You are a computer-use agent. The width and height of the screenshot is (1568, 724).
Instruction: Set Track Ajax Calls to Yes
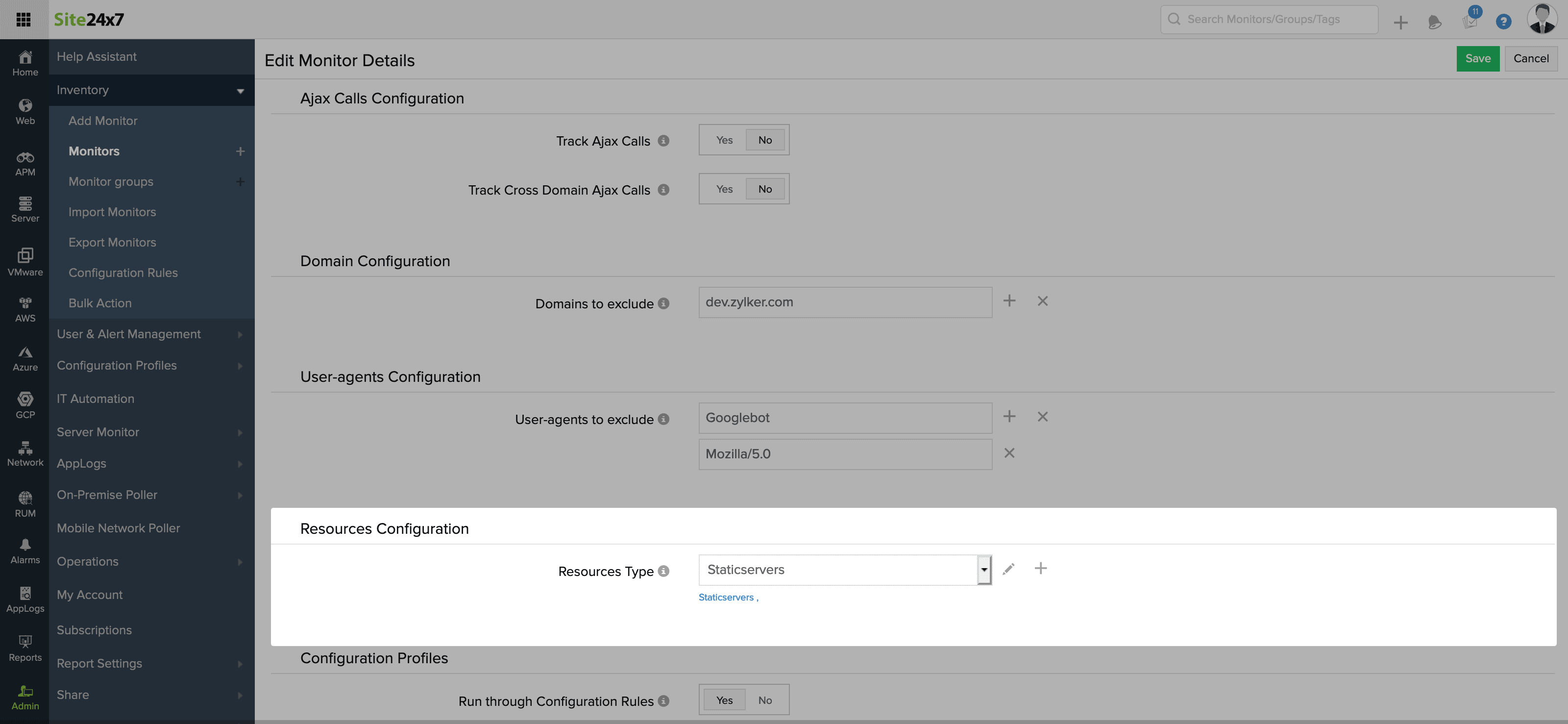coord(724,140)
